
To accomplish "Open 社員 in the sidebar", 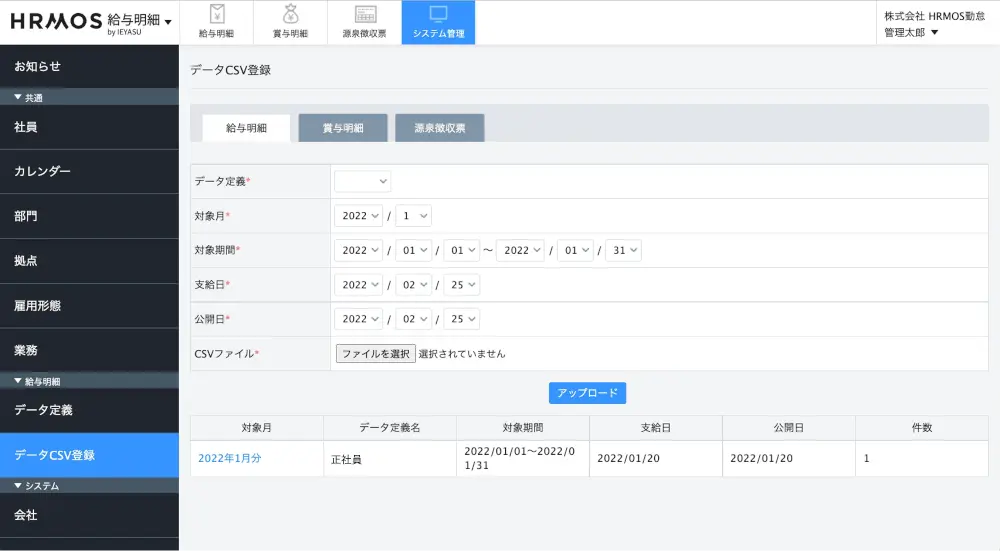I will click(x=89, y=127).
